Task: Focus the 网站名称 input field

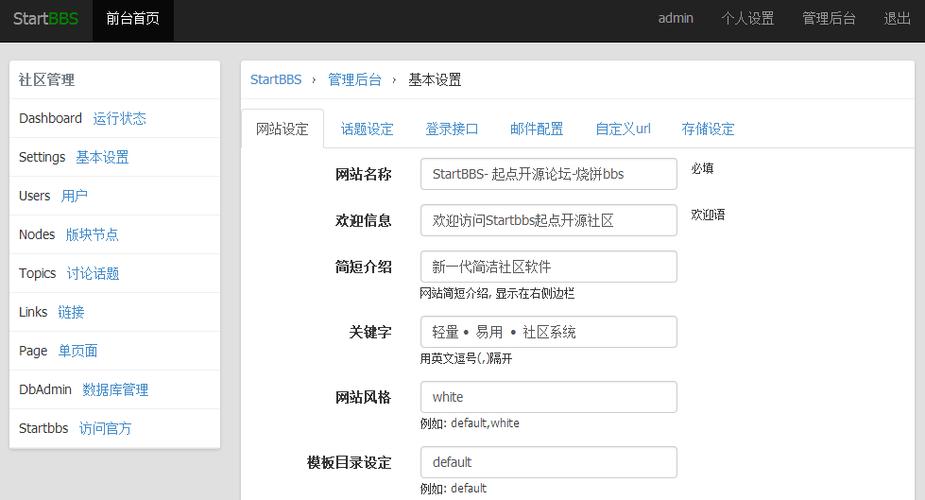Action: [x=549, y=174]
